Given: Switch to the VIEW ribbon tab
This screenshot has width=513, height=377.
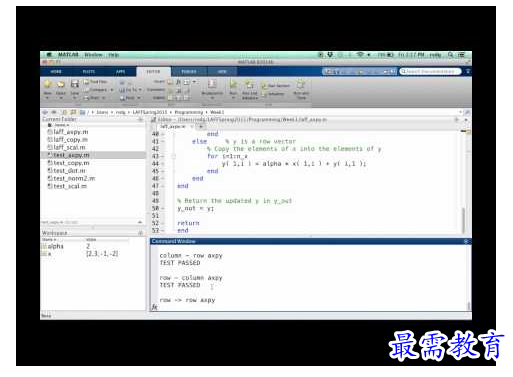Looking at the screenshot, I should pyautogui.click(x=222, y=72).
